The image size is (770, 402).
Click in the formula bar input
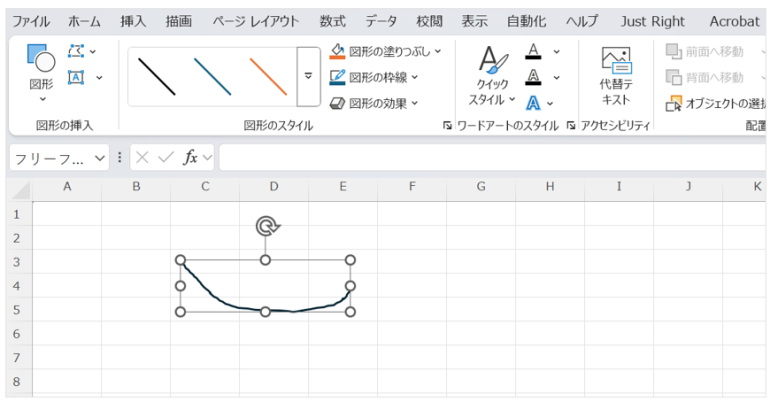coord(493,158)
